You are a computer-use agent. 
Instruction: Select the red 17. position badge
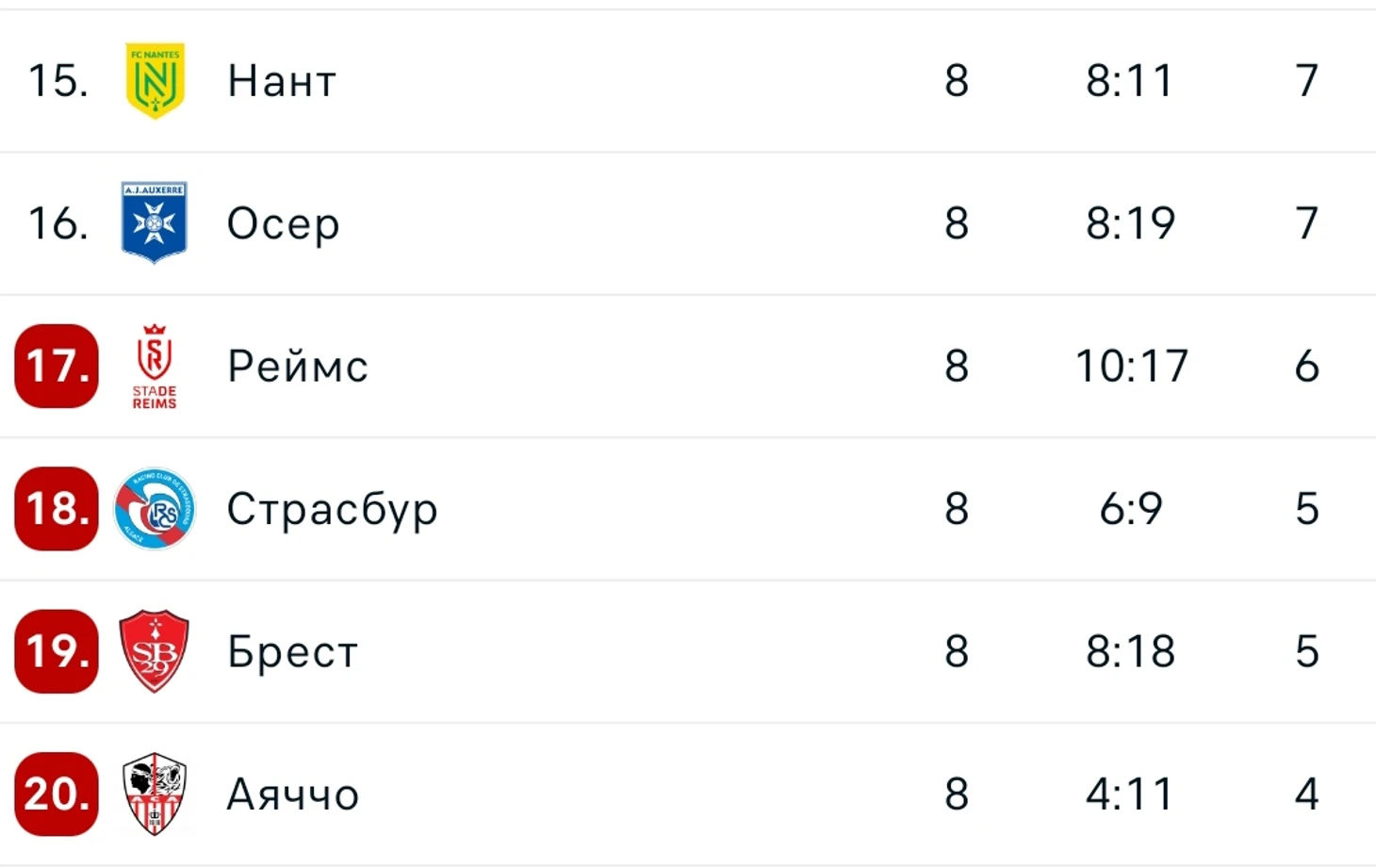pyautogui.click(x=57, y=366)
